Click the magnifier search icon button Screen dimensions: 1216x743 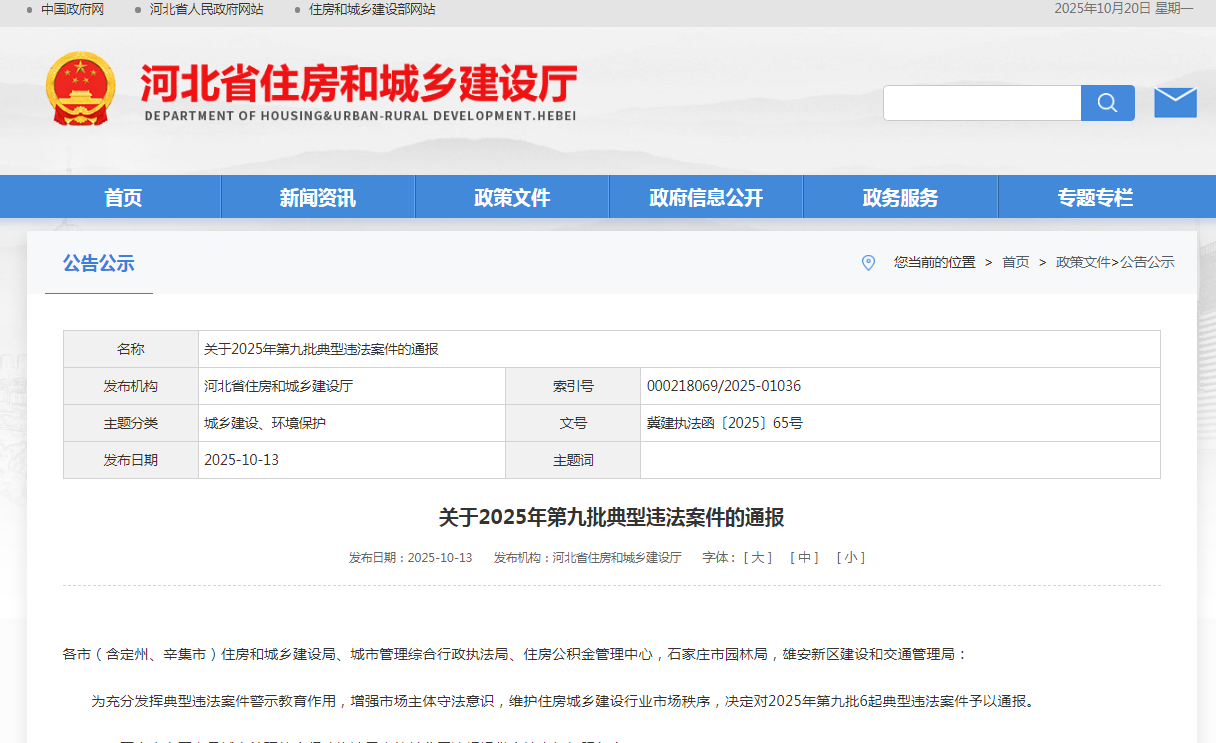pos(1107,103)
